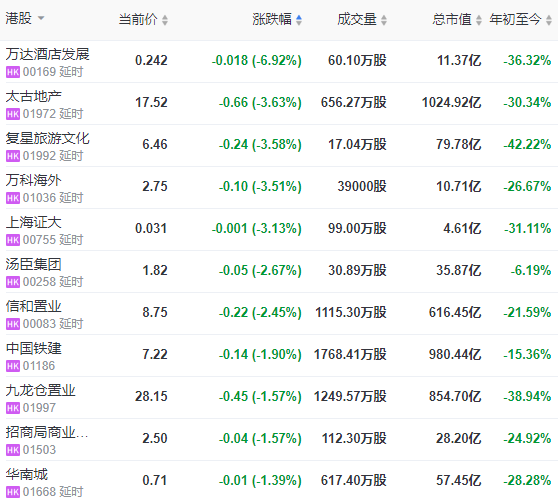This screenshot has width=558, height=502.
Task: Click HK badge beside 01503
Action: [13, 450]
